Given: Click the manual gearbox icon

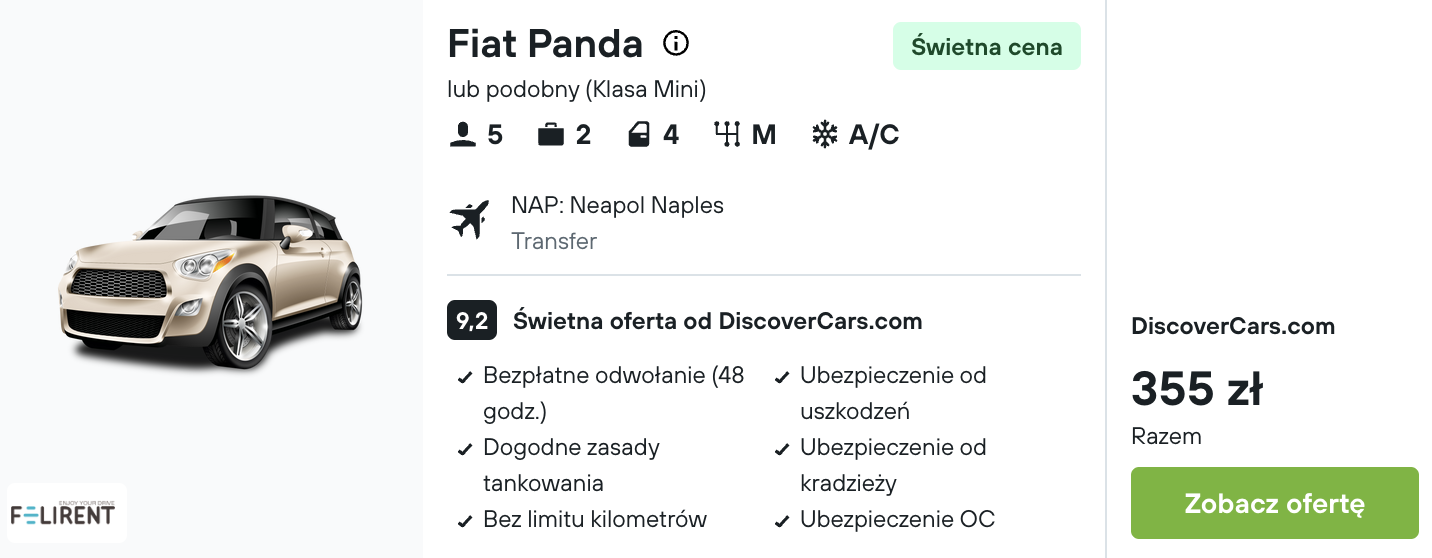Looking at the screenshot, I should pos(727,135).
